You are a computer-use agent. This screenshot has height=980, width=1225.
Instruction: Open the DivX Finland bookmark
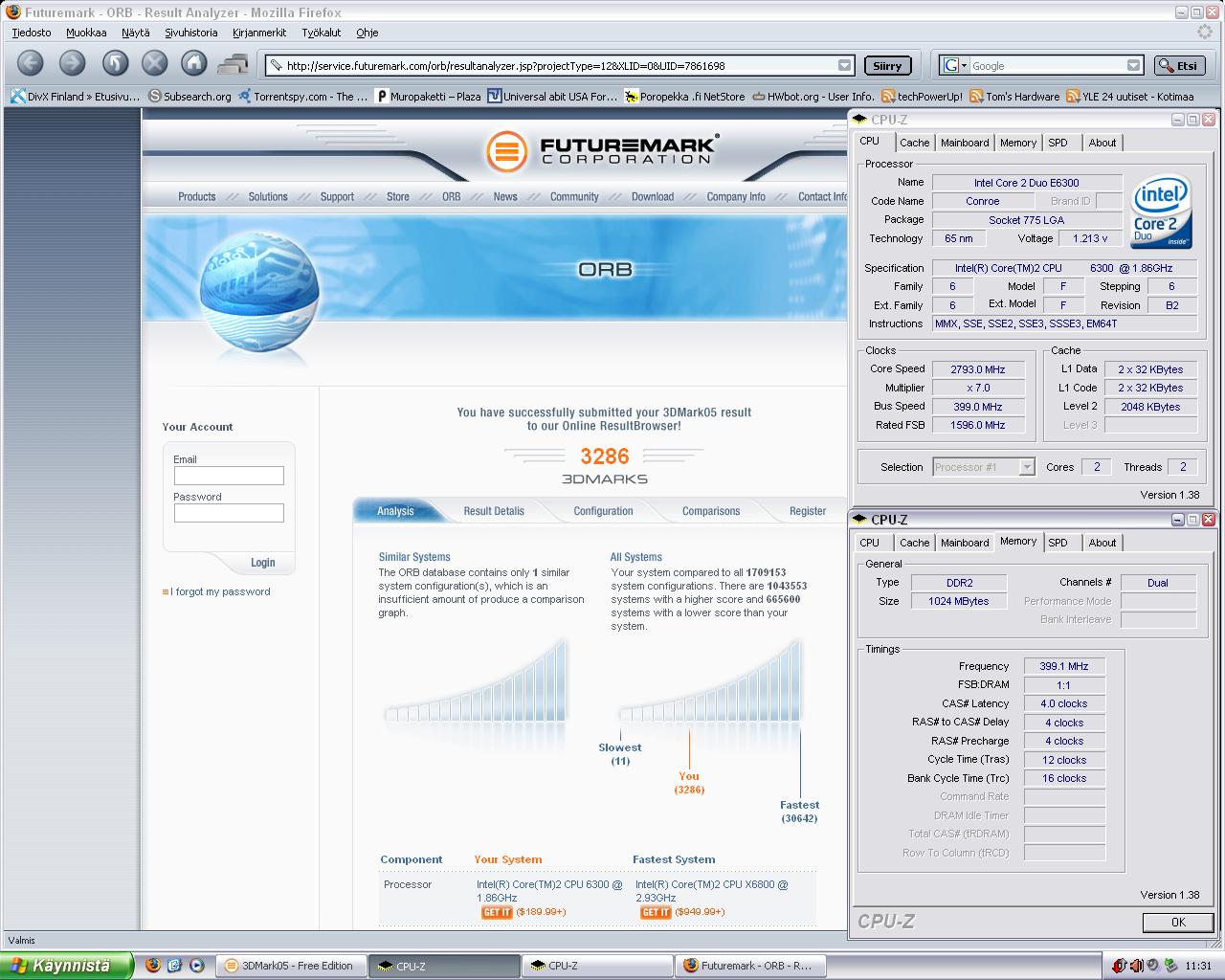[76, 97]
